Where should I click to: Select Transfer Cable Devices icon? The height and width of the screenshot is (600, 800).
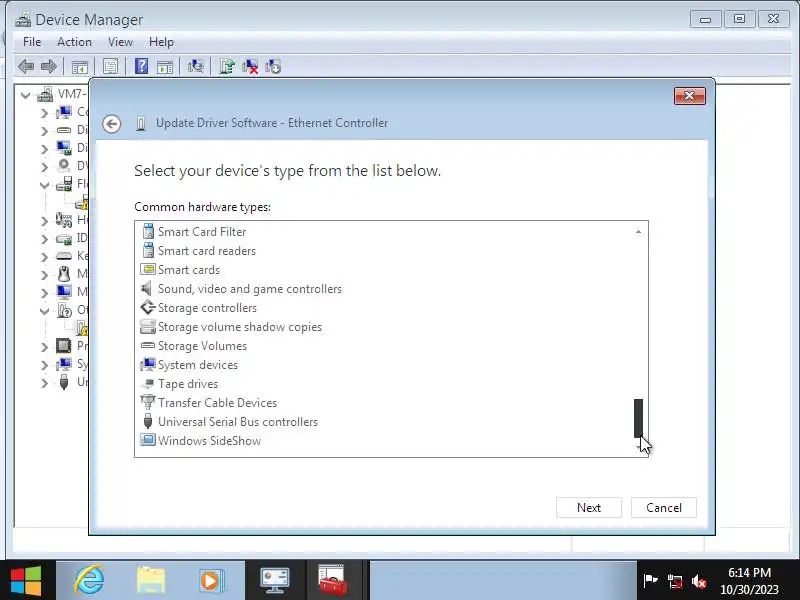tap(148, 403)
